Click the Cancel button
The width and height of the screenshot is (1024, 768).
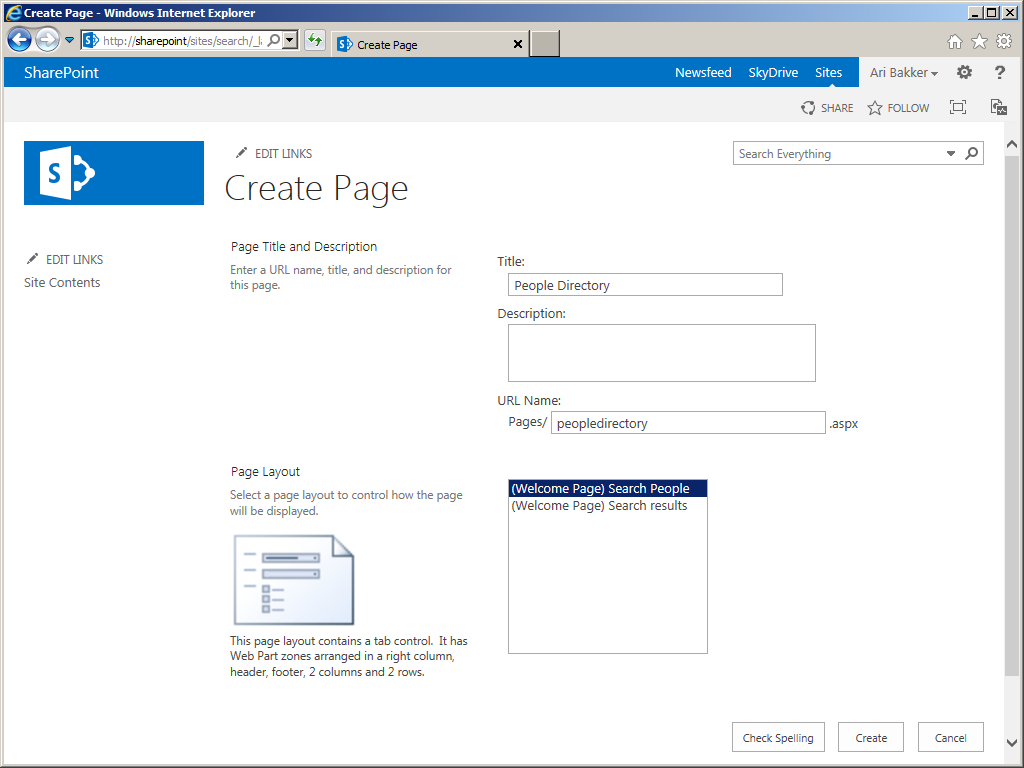pyautogui.click(x=950, y=737)
